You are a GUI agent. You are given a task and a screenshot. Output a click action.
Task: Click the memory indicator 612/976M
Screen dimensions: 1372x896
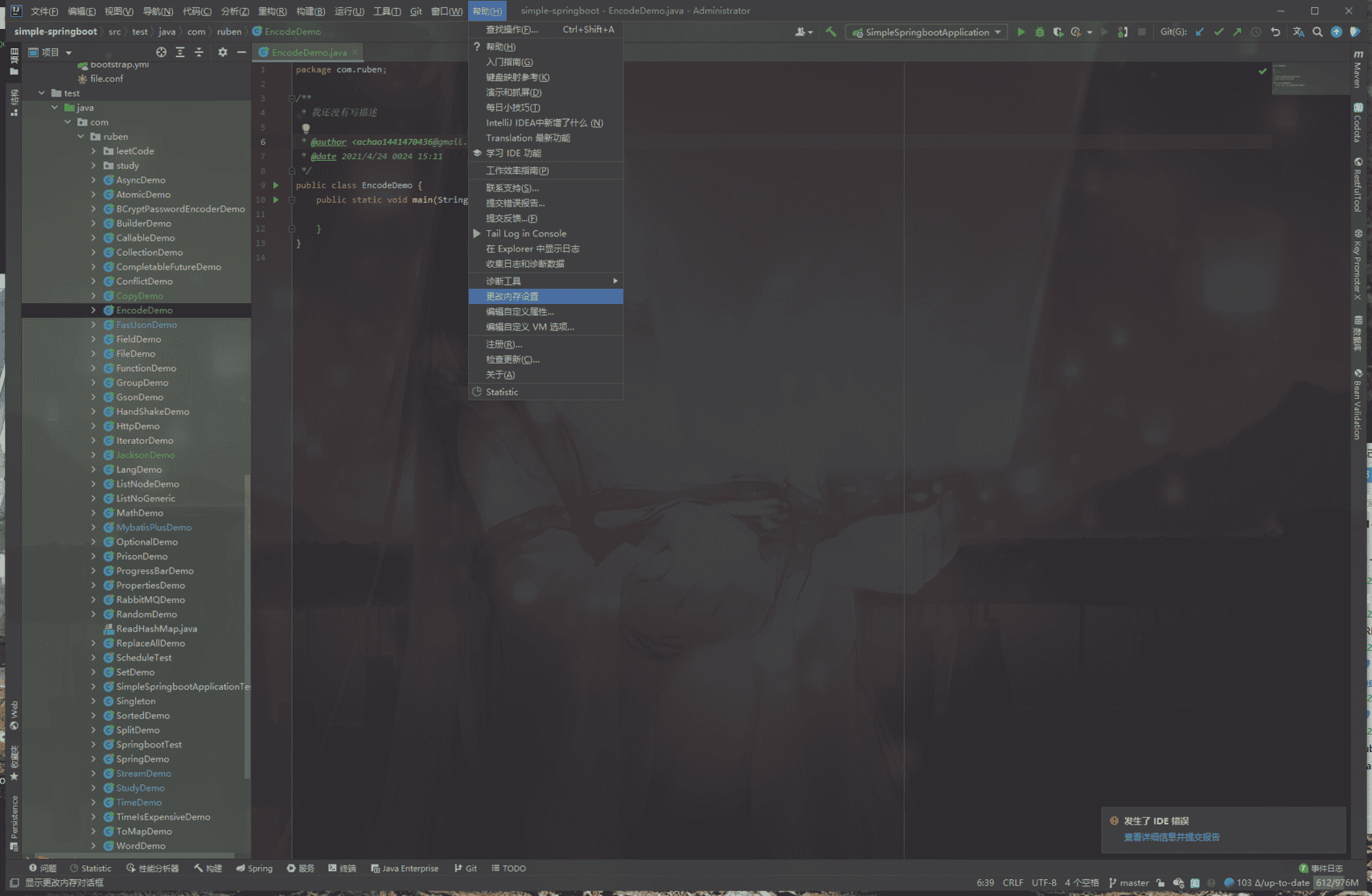coord(1337,882)
